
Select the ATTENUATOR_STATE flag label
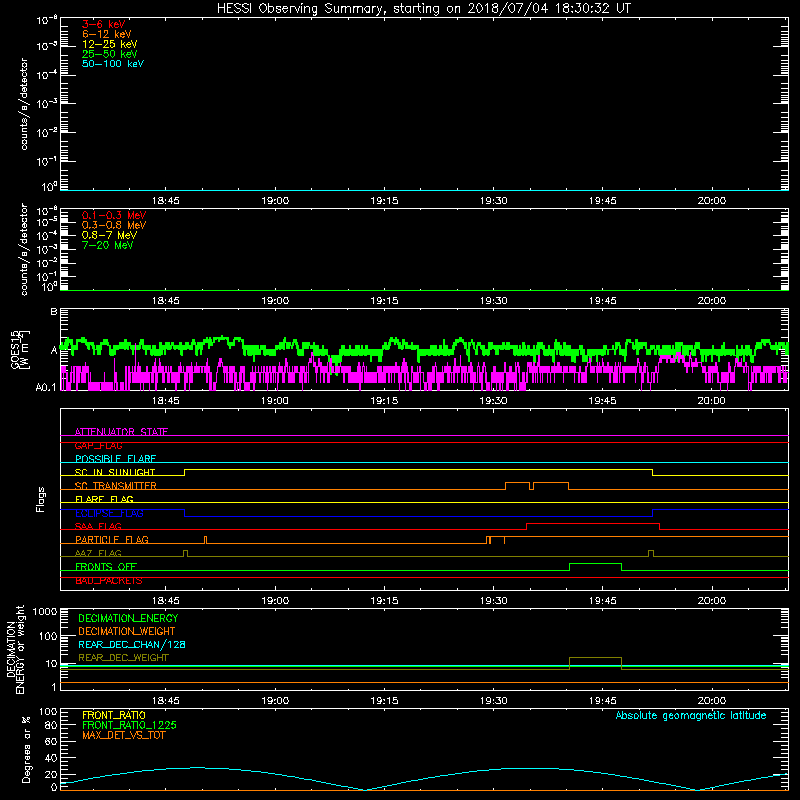[x=121, y=432]
